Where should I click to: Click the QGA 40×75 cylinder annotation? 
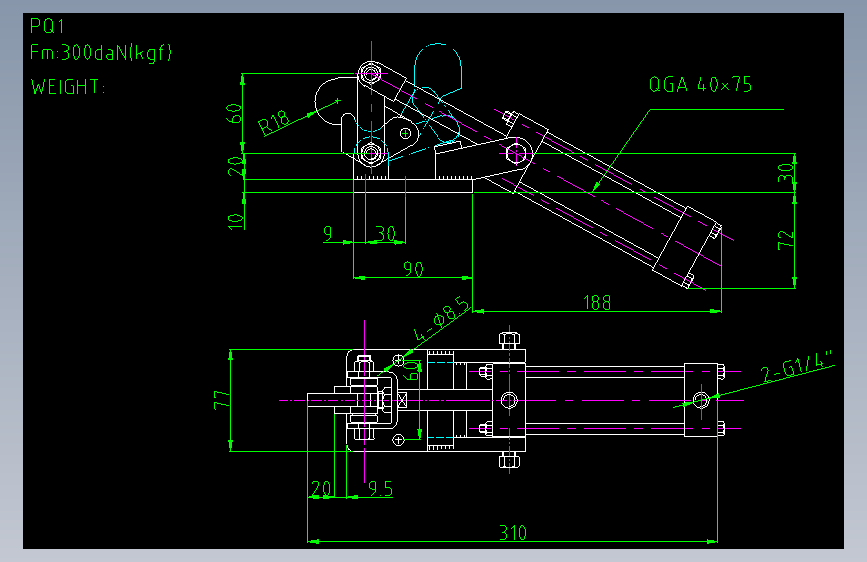point(700,85)
